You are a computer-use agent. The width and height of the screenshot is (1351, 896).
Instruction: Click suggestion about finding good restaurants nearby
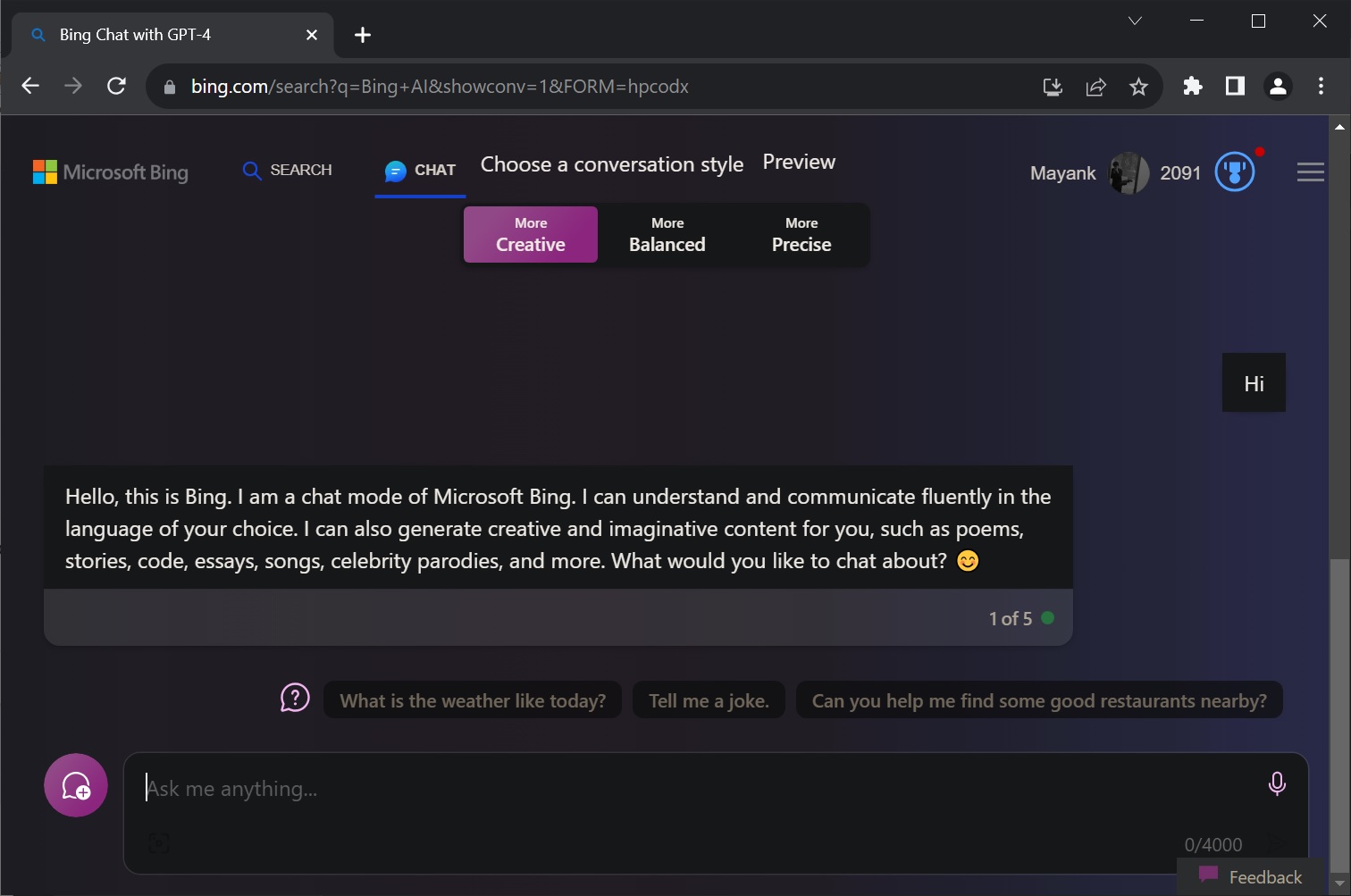pos(1039,700)
